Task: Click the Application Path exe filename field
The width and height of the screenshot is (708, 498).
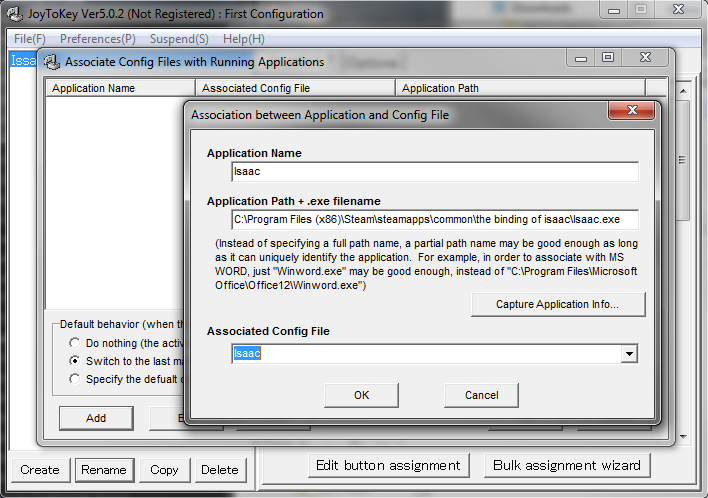Action: 435,219
